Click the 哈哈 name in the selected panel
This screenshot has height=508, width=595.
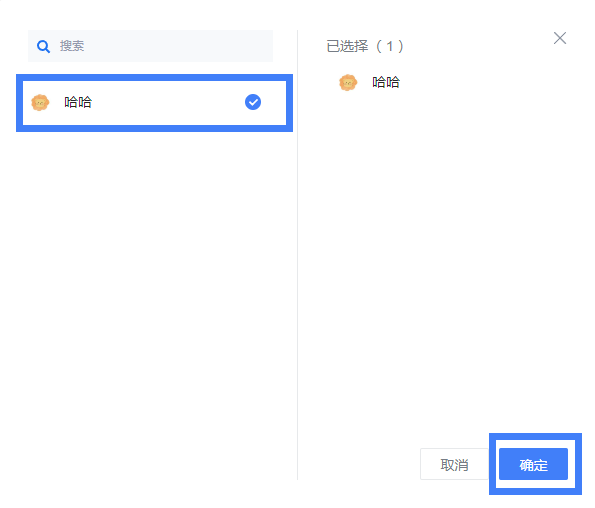coord(386,82)
